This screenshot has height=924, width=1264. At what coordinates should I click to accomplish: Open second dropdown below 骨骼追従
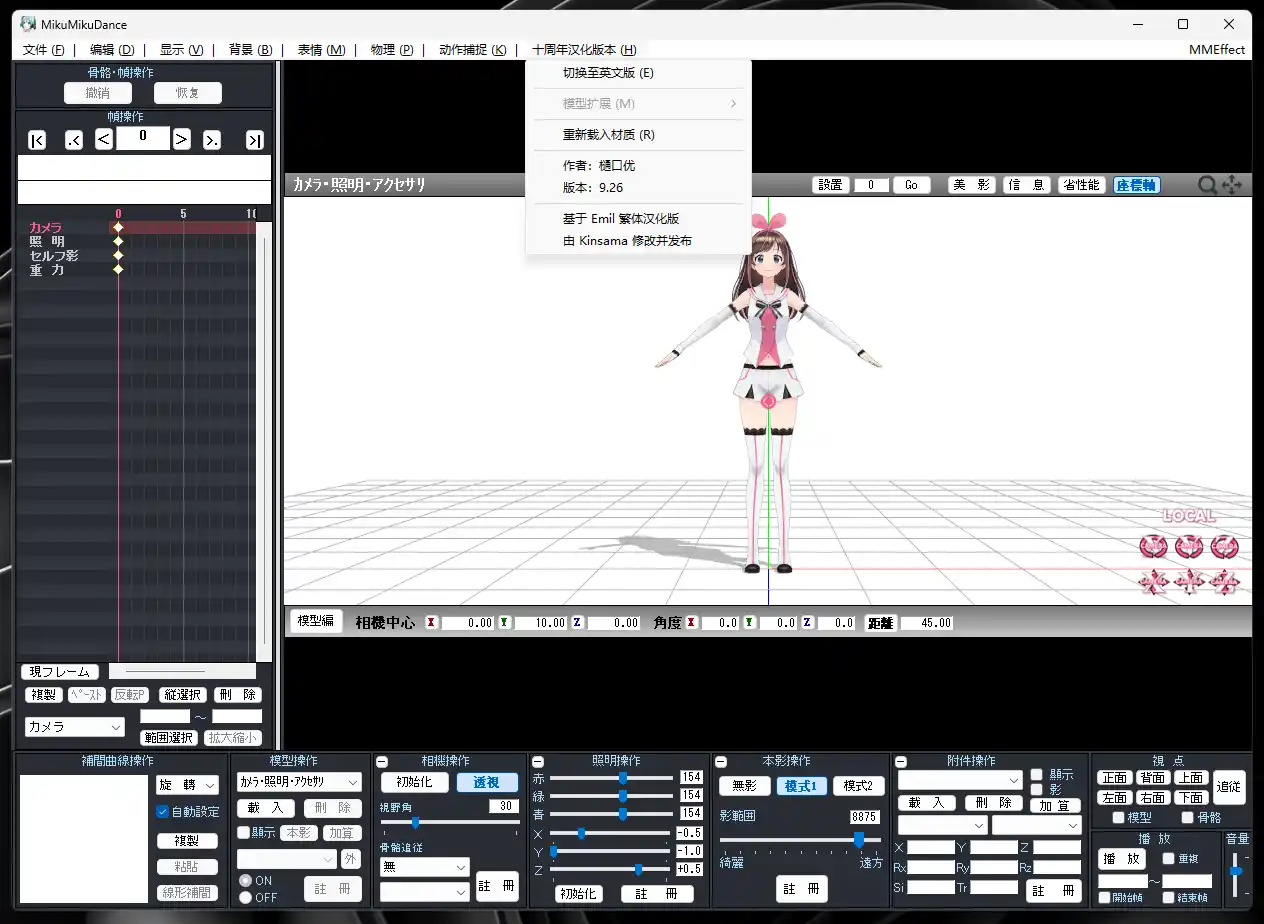(425, 891)
